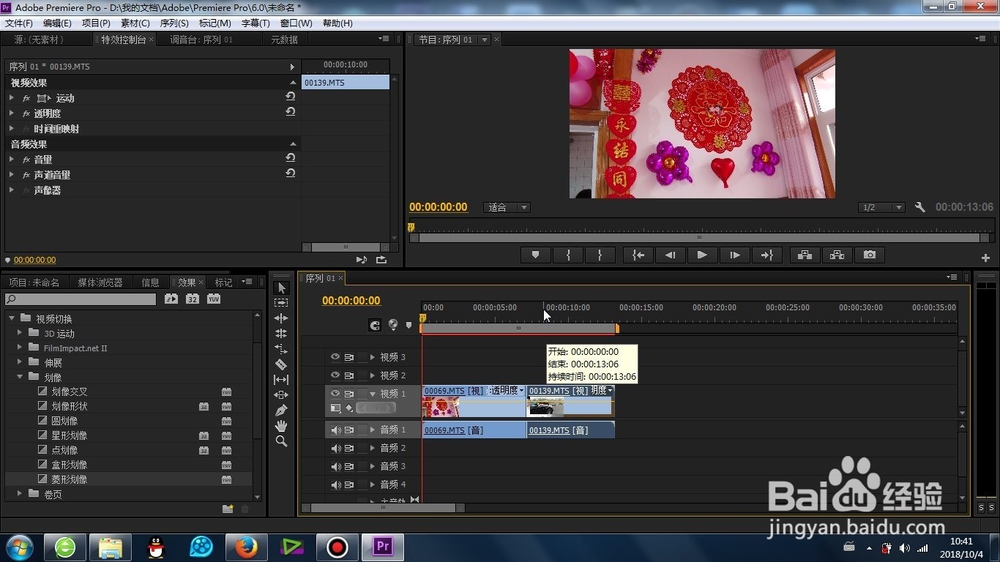Create new custom bin in effects panel
This screenshot has height=562, width=1000.
tap(227, 508)
